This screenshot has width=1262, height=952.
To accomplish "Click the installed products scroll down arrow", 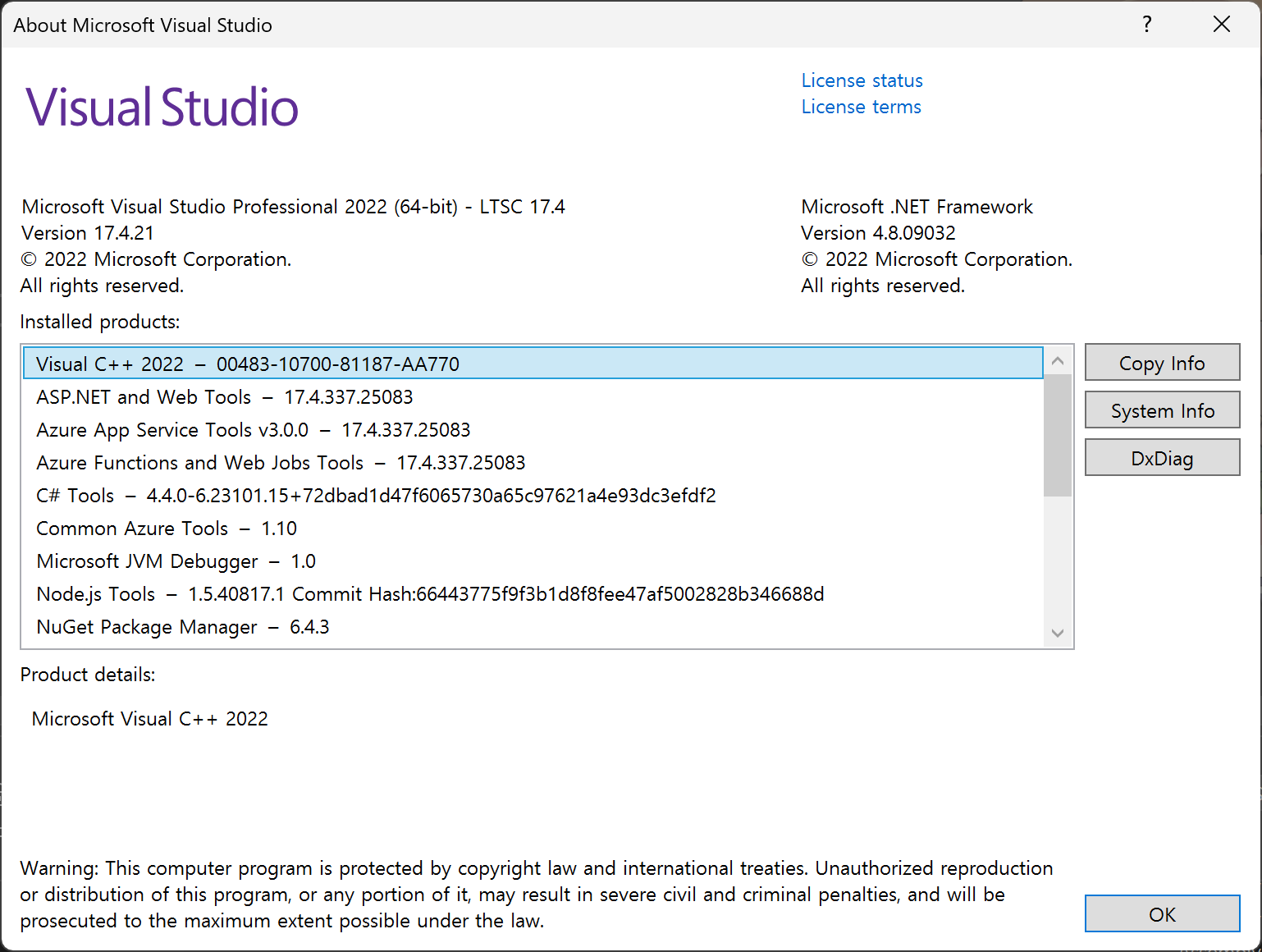I will pos(1058,633).
